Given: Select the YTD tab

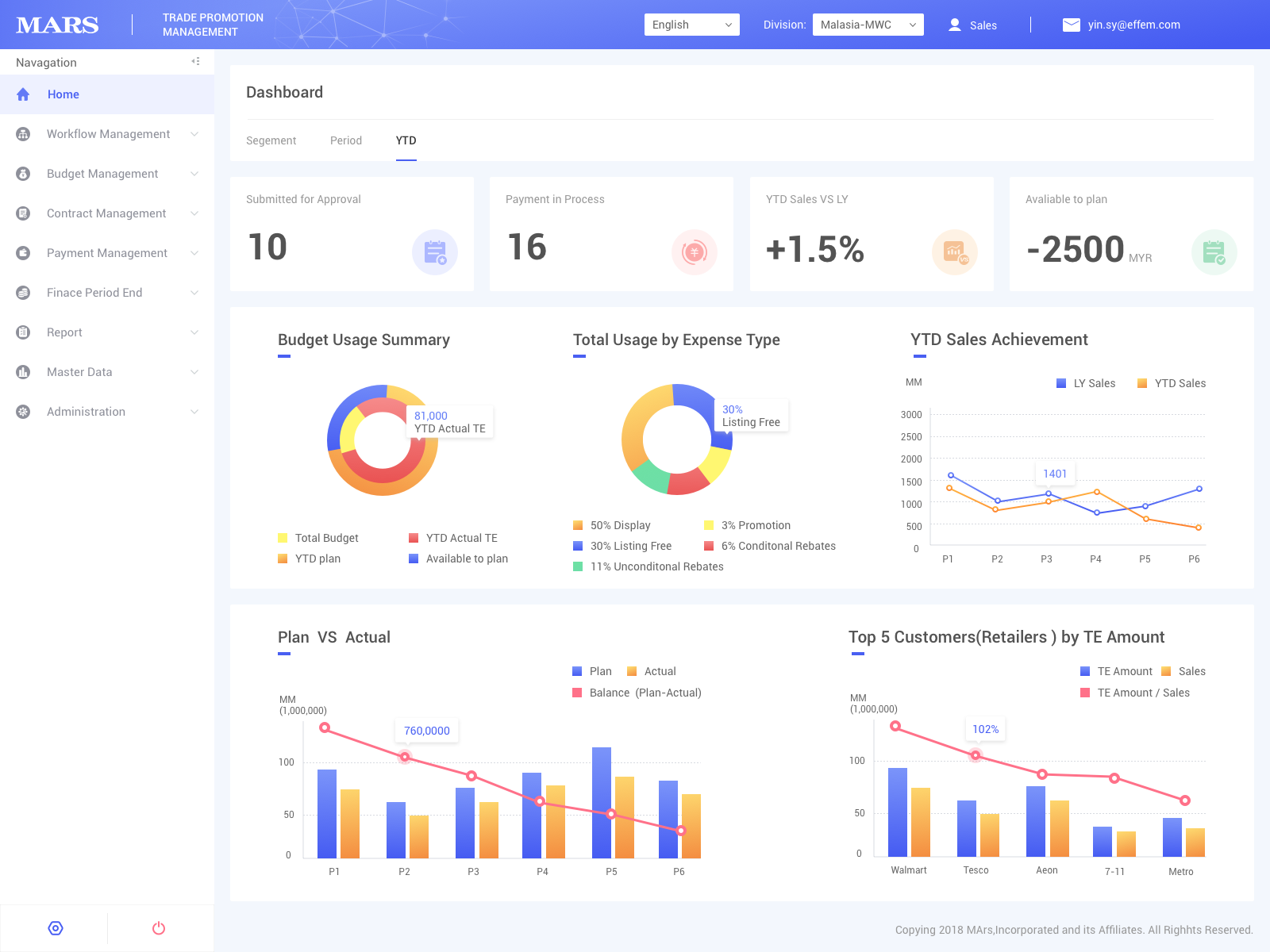Looking at the screenshot, I should [406, 140].
